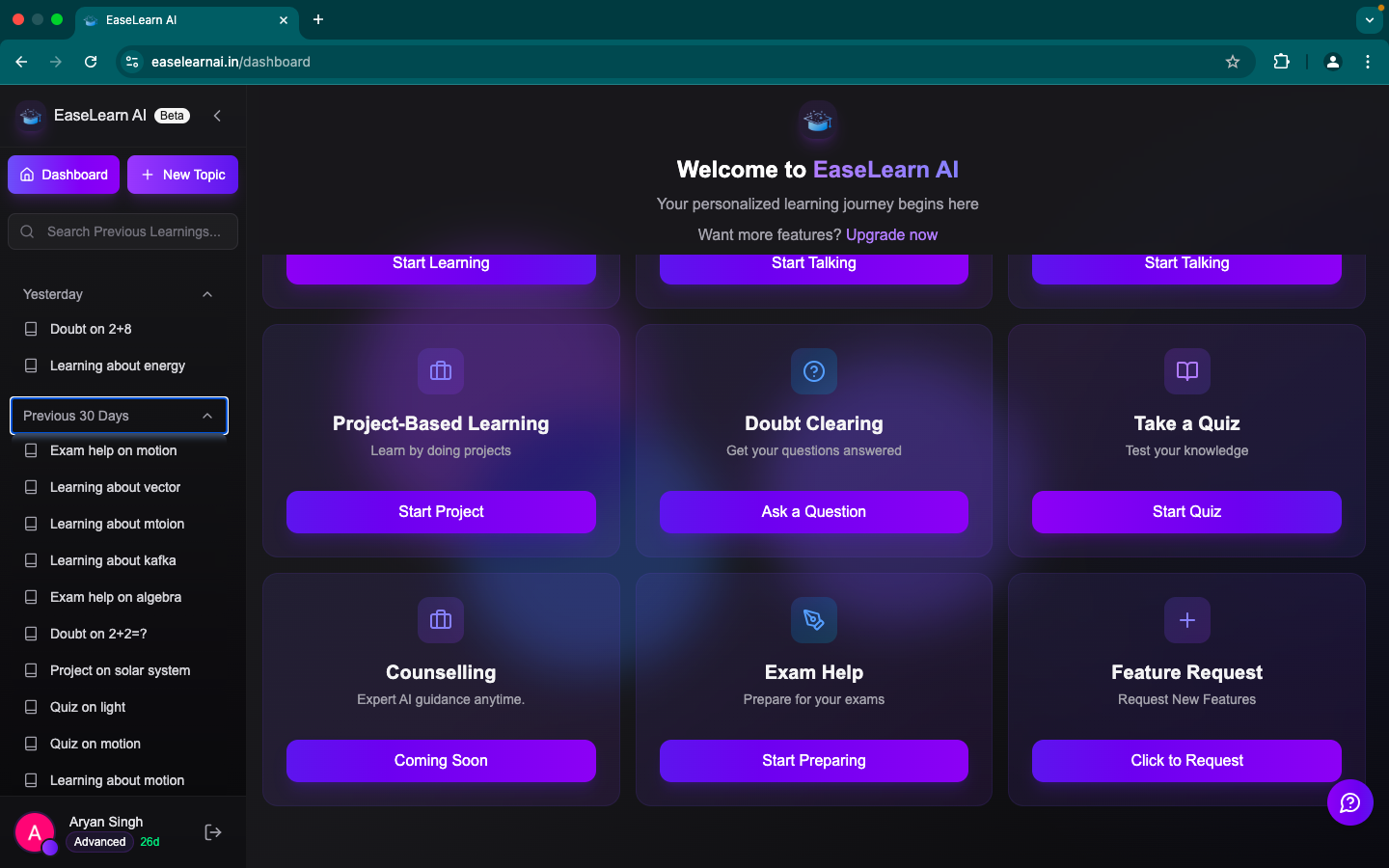Click the logout icon beside Aryan Singh
Viewport: 1389px width, 868px height.
pos(212,831)
